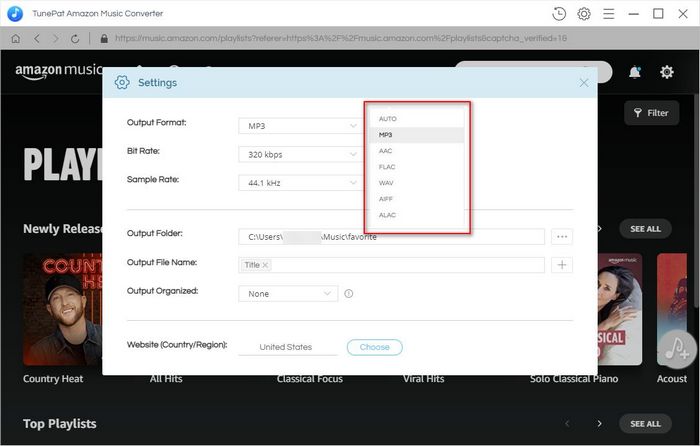Click the Amazon Music search box

(533, 72)
